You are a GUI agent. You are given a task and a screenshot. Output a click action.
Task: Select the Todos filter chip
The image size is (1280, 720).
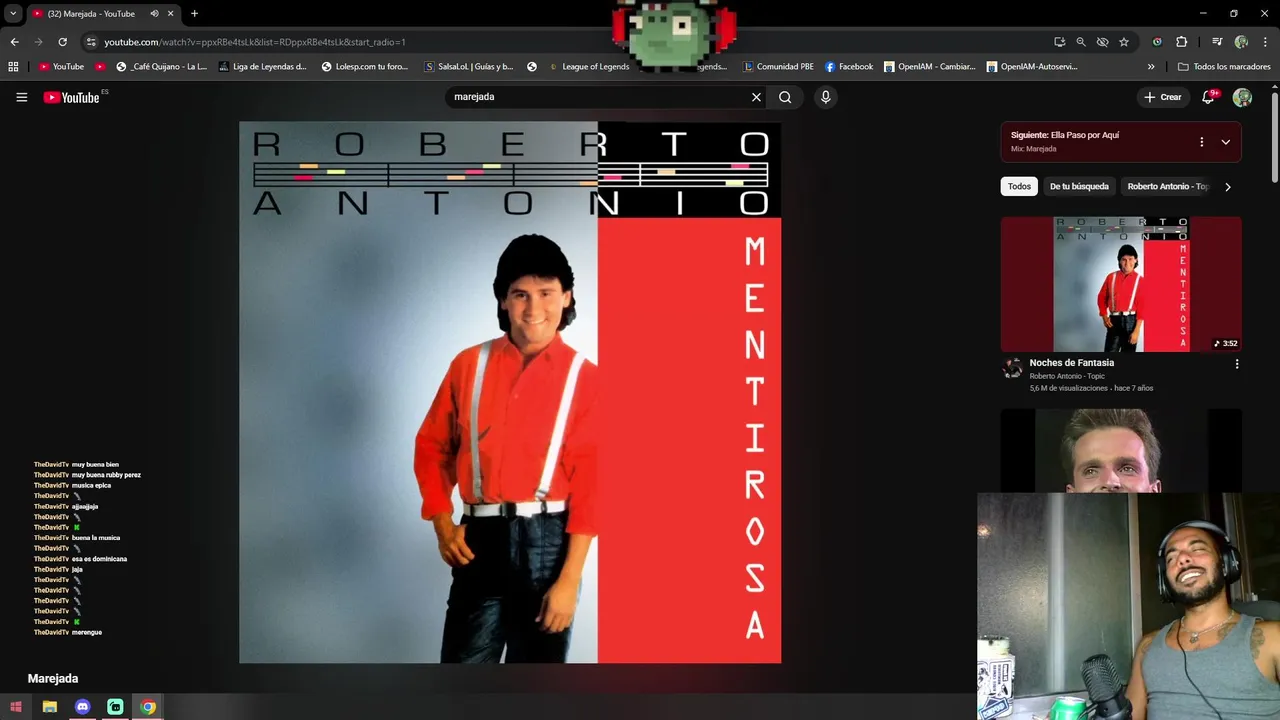[1019, 186]
